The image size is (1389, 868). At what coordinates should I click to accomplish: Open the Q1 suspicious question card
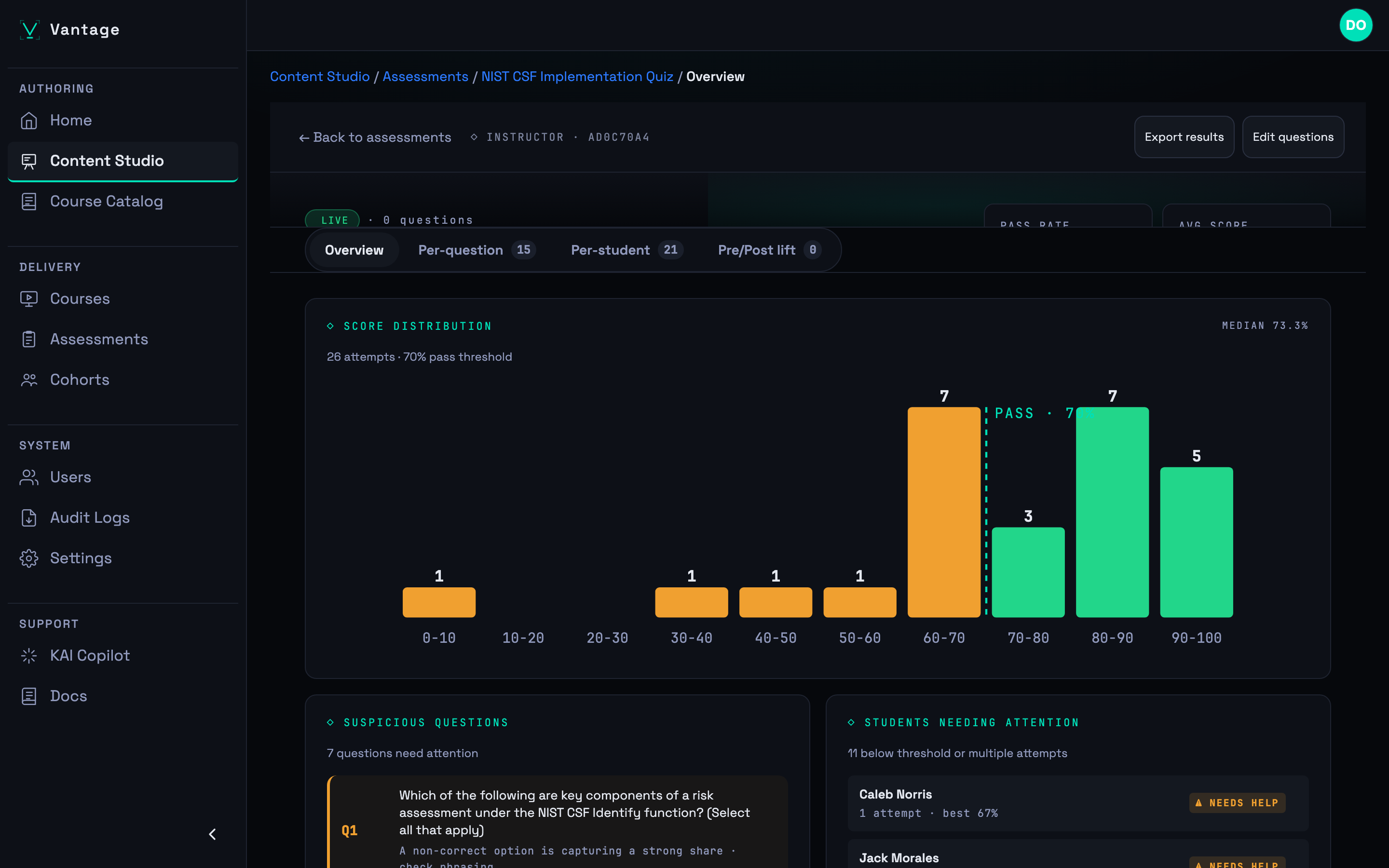click(x=558, y=822)
